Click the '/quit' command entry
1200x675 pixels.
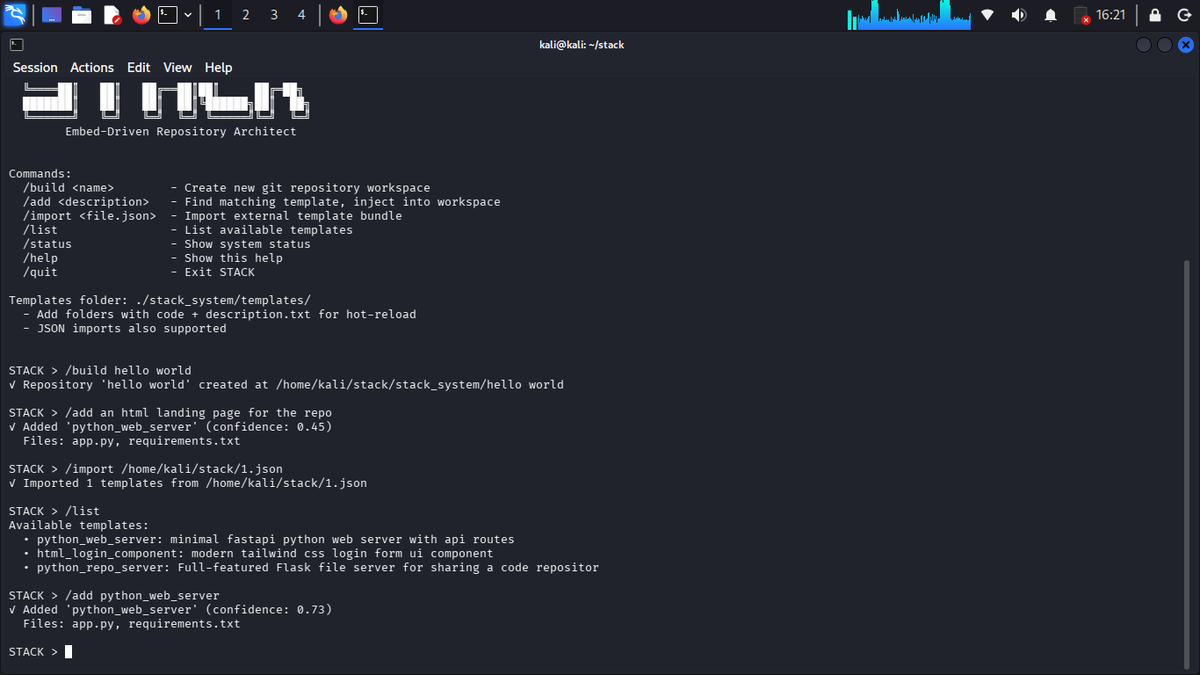coord(40,271)
